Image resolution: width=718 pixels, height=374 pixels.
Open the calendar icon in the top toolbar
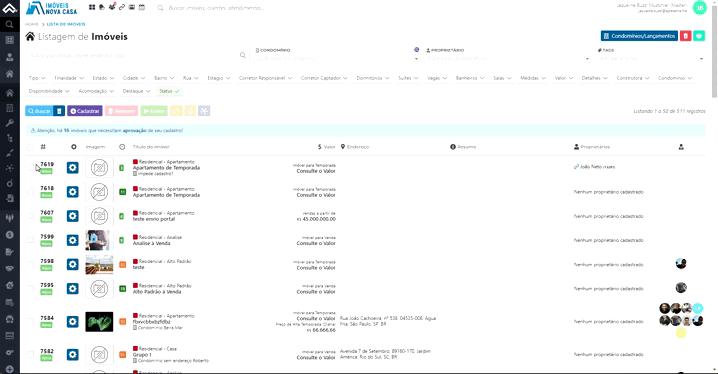pos(142,7)
